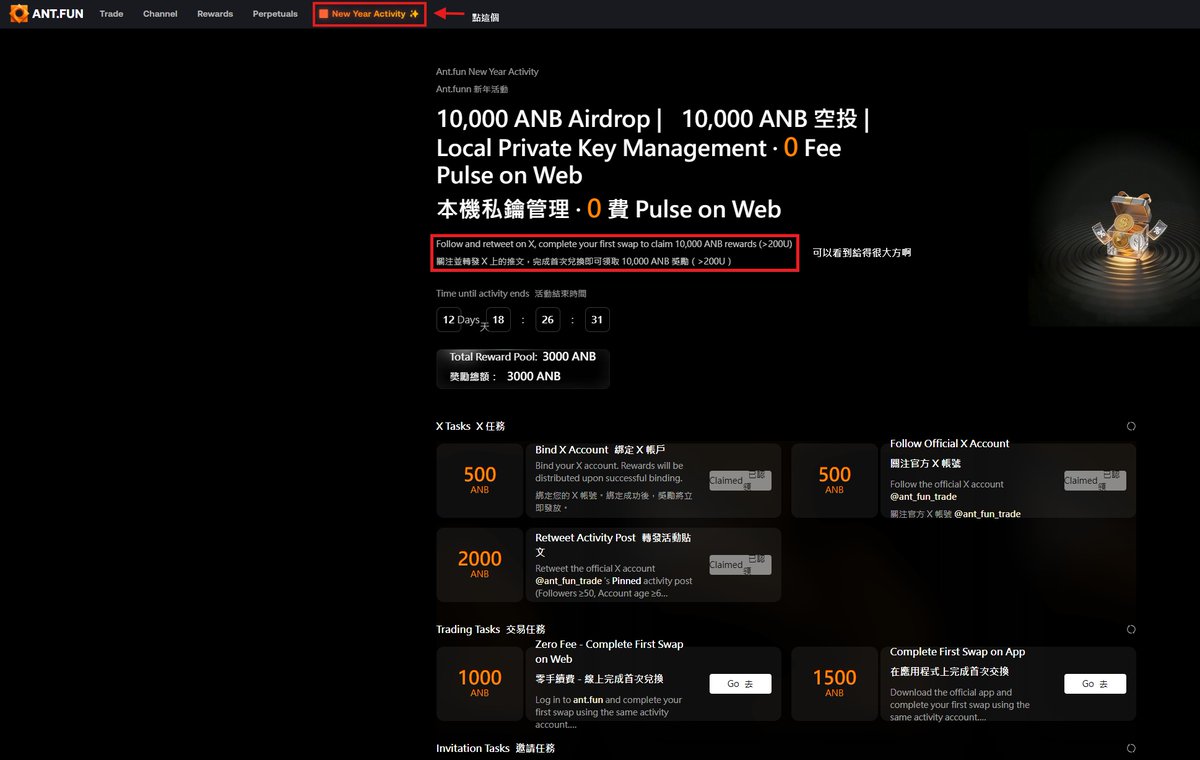This screenshot has height=760, width=1200.
Task: Click the countdown seconds box showing 31
Action: click(x=597, y=320)
